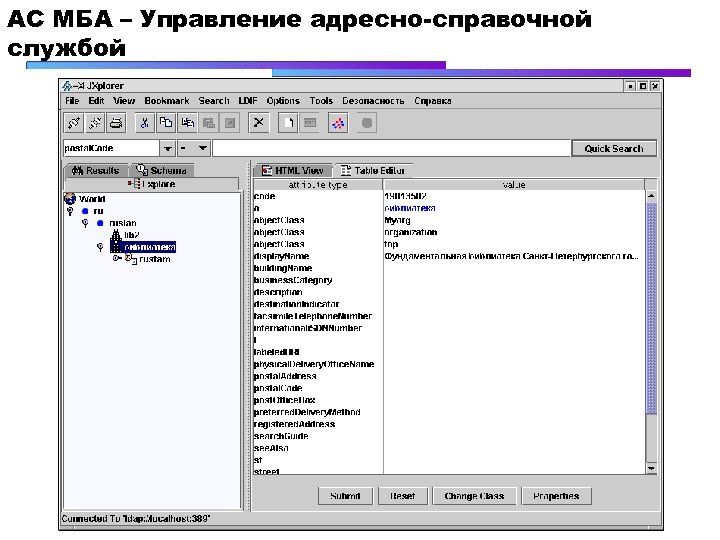Open the postalCode attribute combo dropdown arrow
This screenshot has width=720, height=540.
pos(168,148)
